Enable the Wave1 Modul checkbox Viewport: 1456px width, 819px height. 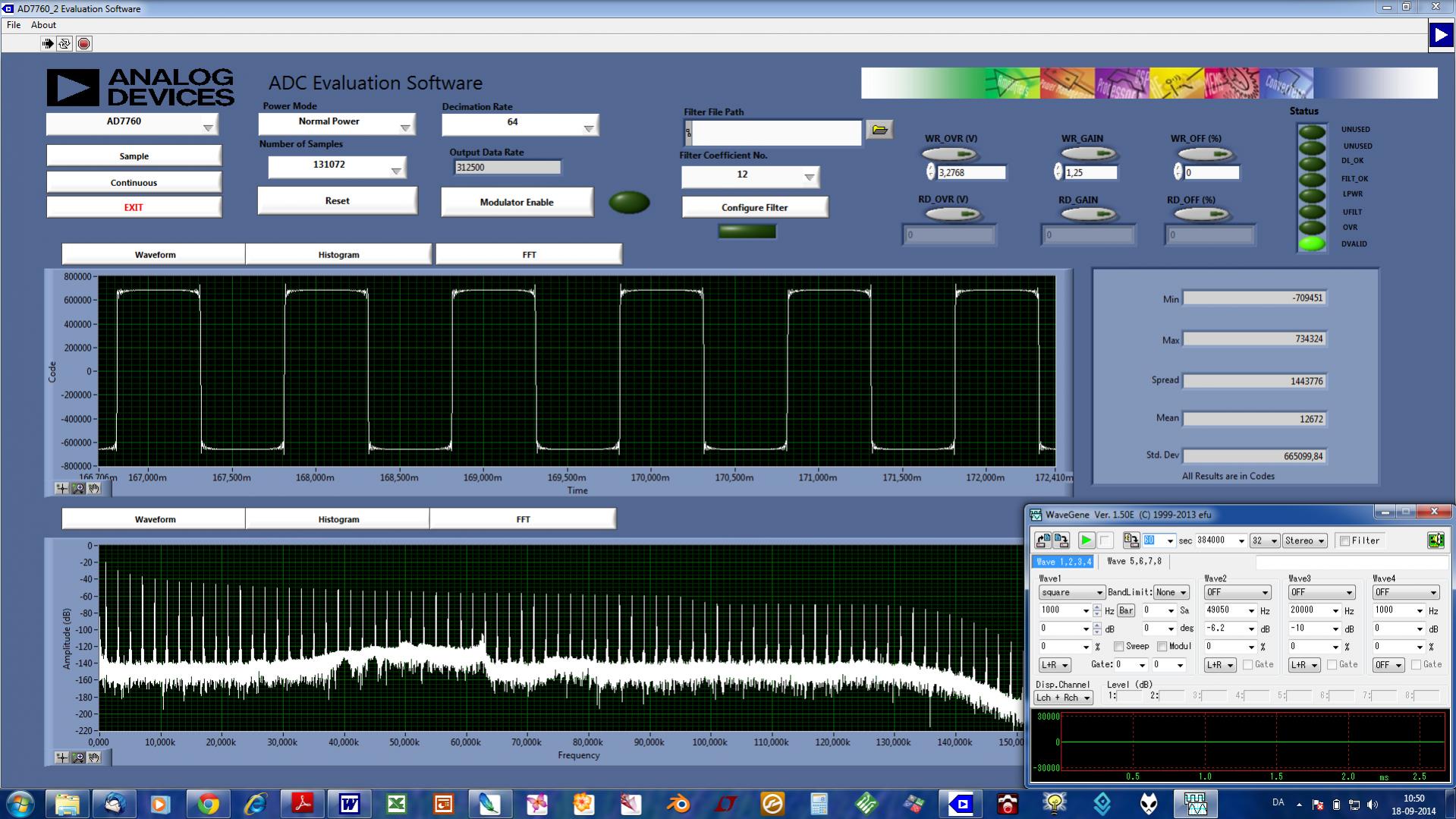tap(1162, 646)
